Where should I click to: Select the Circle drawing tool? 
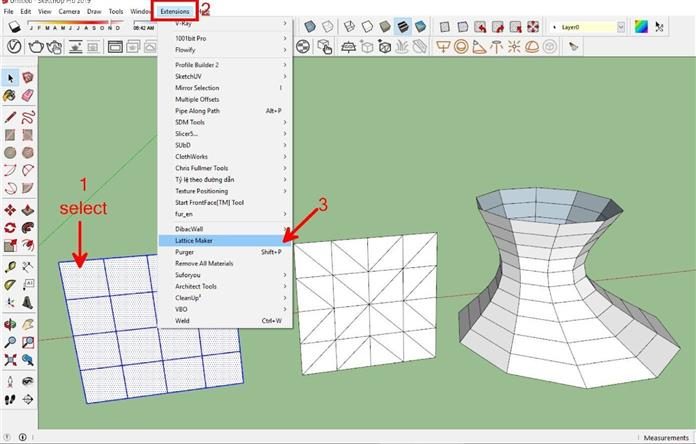[10, 153]
